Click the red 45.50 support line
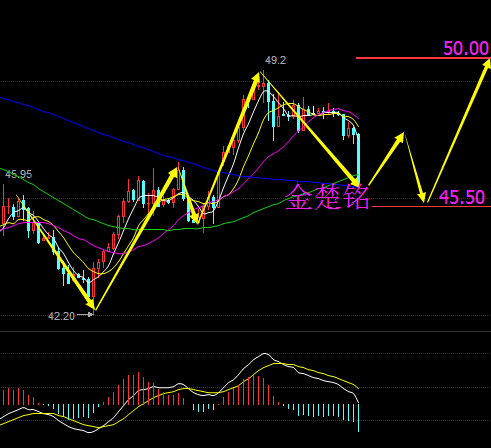This screenshot has width=491, height=448. 431,207
